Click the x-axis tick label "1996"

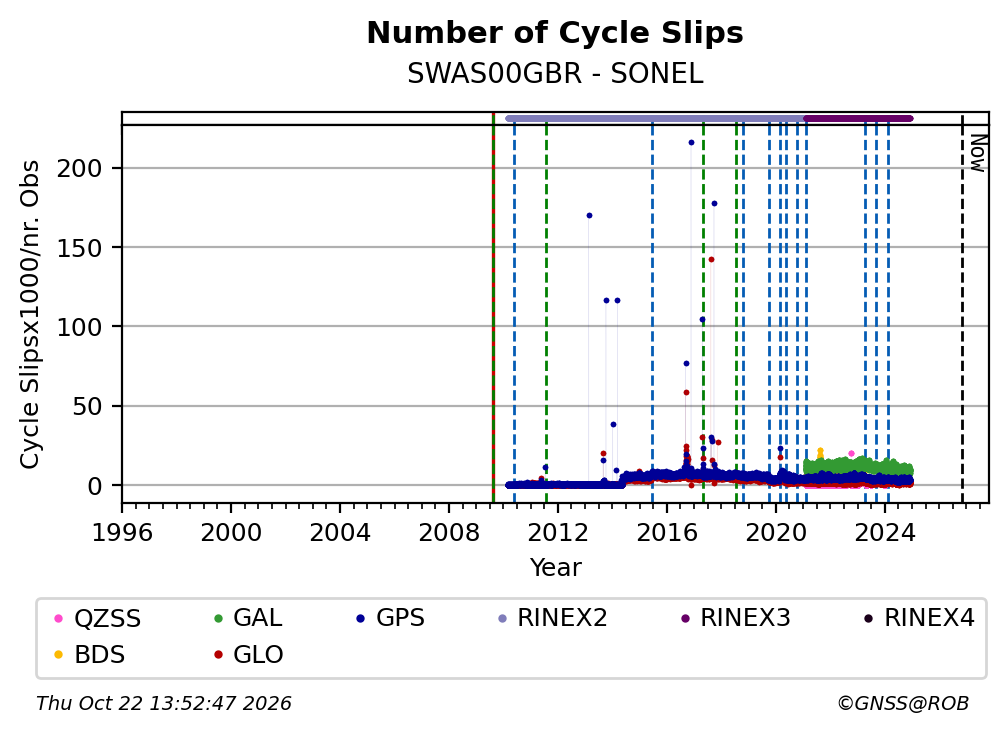(122, 533)
